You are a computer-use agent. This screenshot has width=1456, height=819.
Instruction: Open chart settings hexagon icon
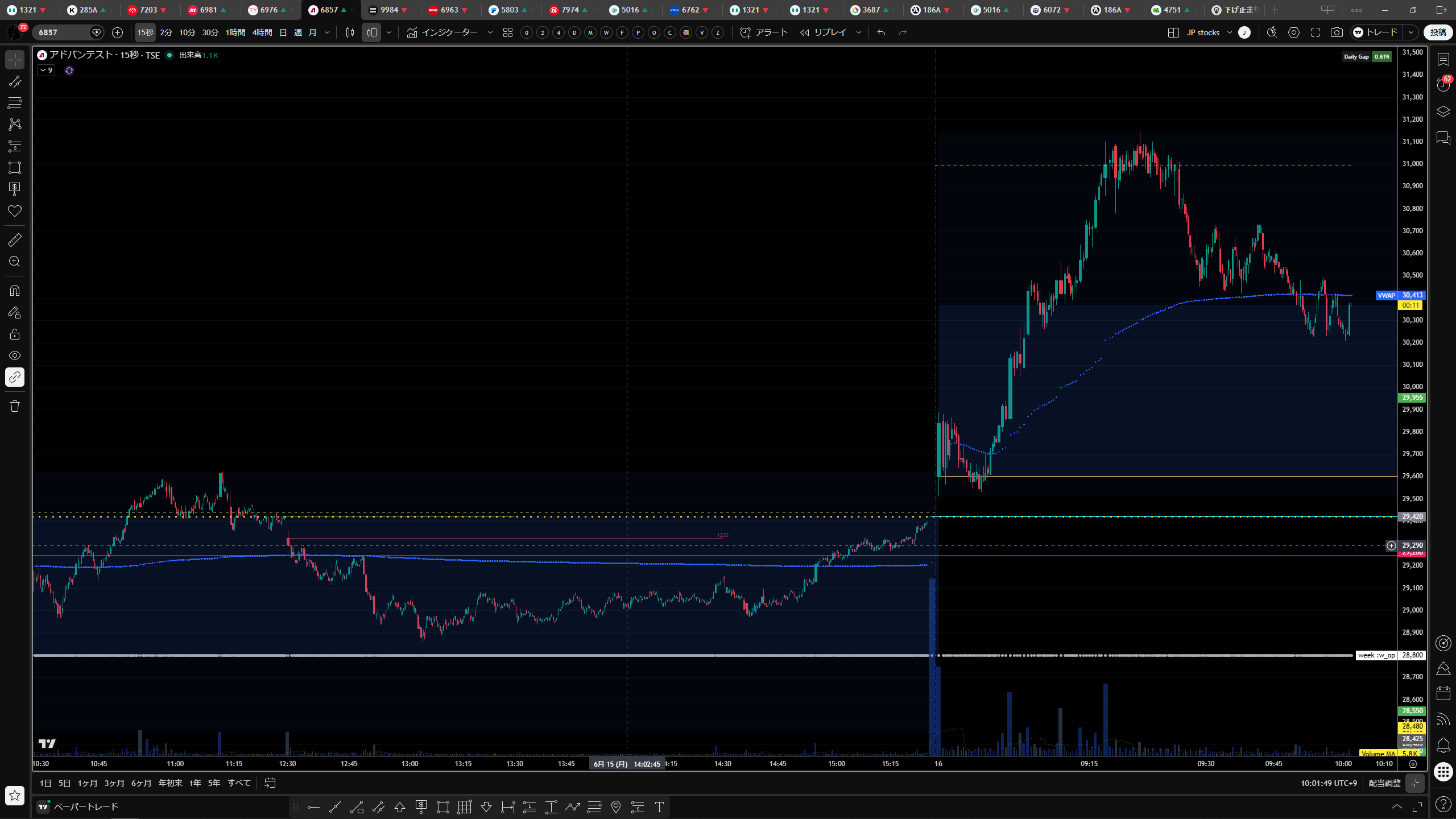[x=1294, y=32]
